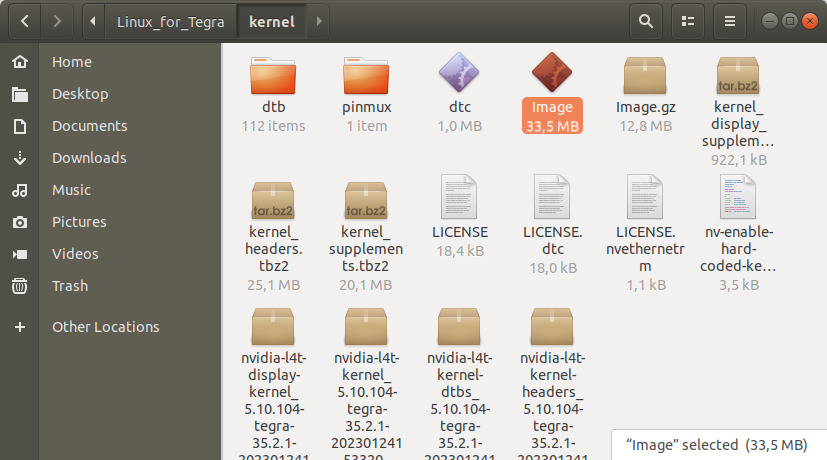Go forward with the right arrow button
The height and width of the screenshot is (460, 827).
[57, 22]
